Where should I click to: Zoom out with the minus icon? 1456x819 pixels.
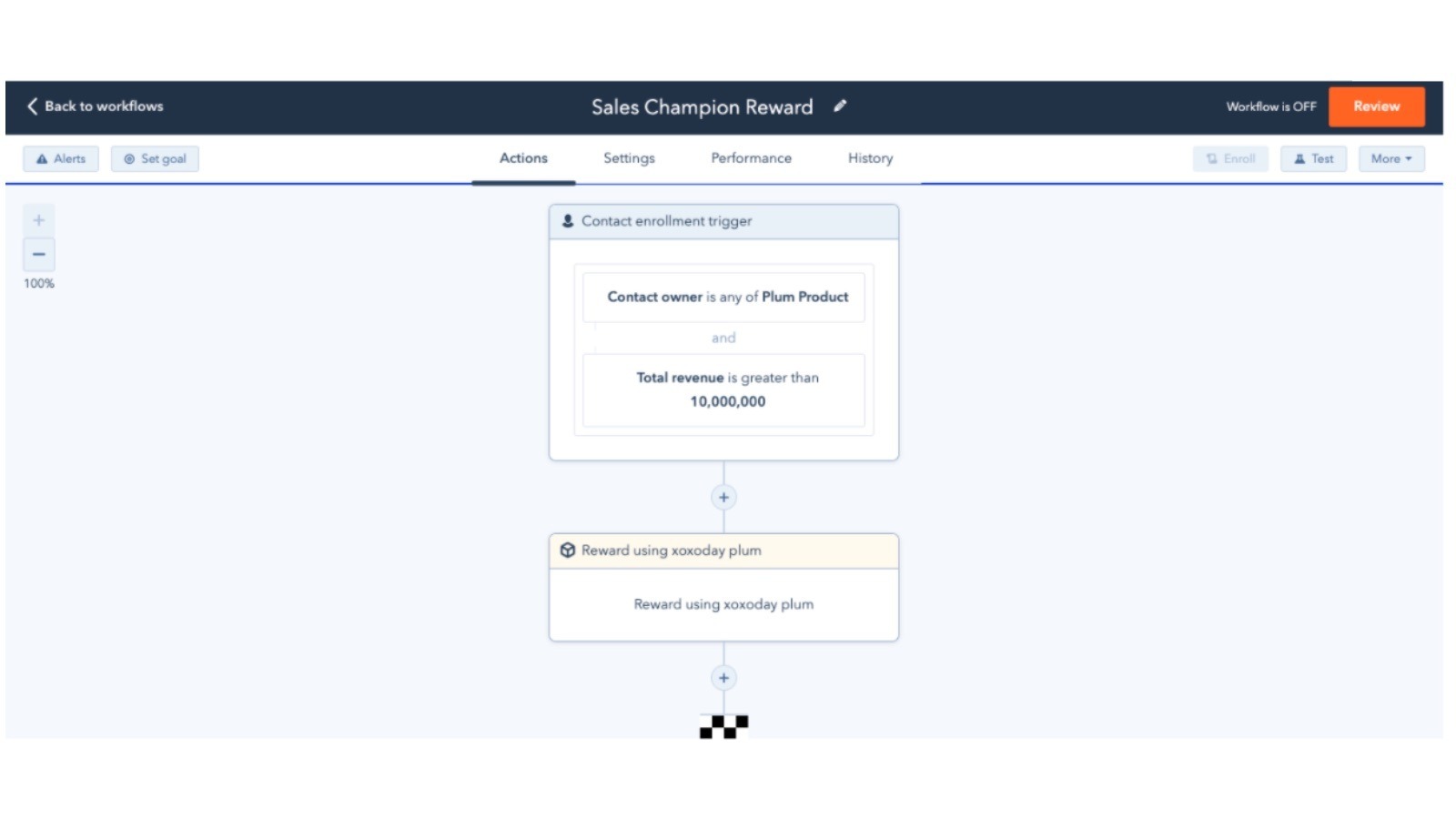point(39,255)
